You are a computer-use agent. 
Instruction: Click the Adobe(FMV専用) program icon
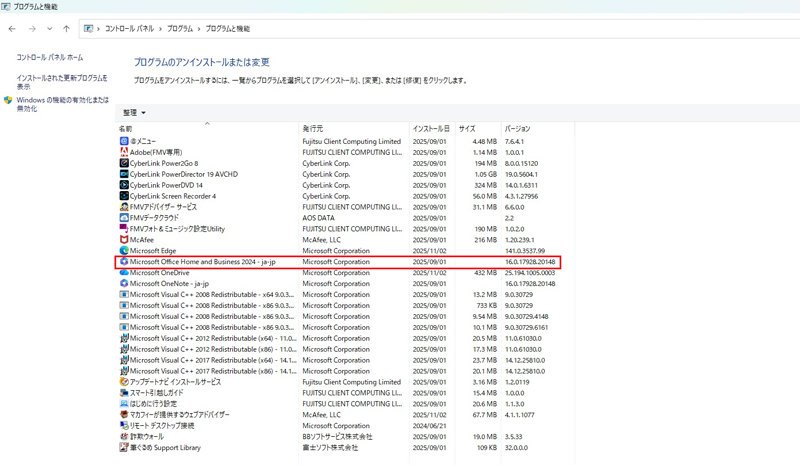click(x=124, y=153)
